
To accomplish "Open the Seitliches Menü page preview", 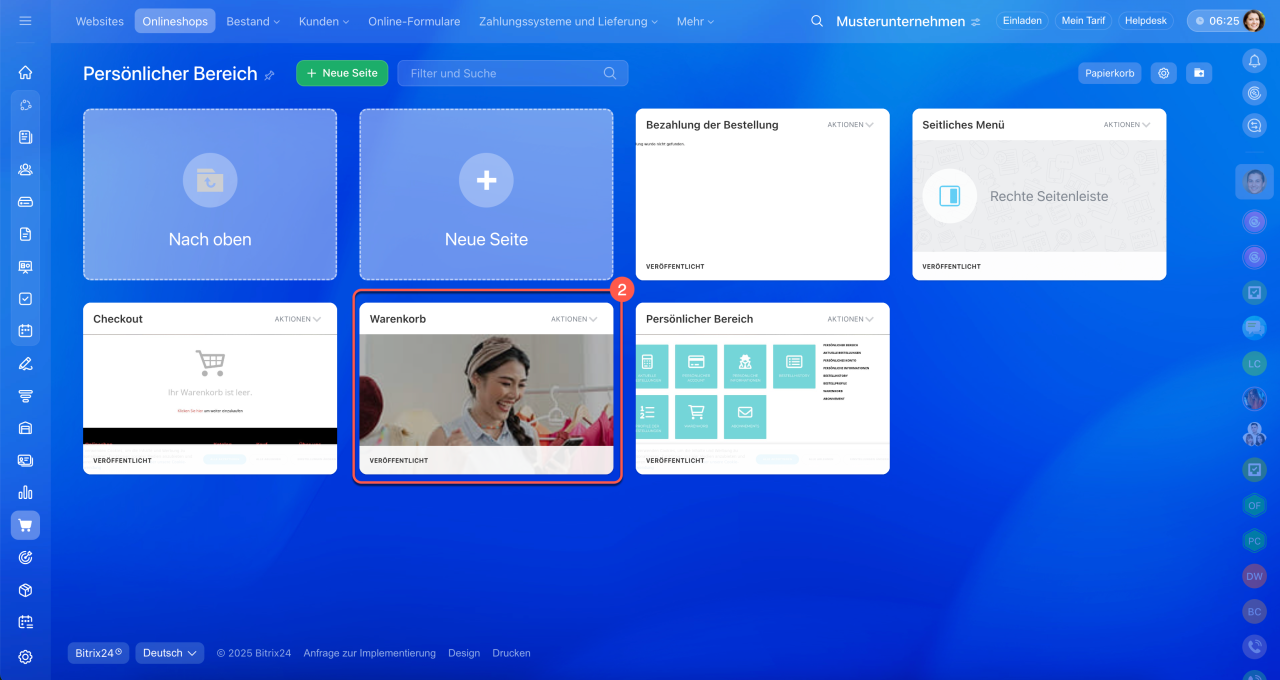I will tap(1039, 196).
